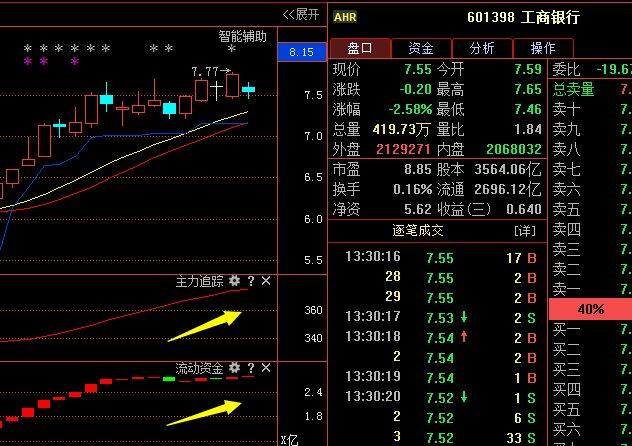Viewport: 632px width, 446px height.
Task: Open help for 流动资金 indicator
Action: pos(251,368)
